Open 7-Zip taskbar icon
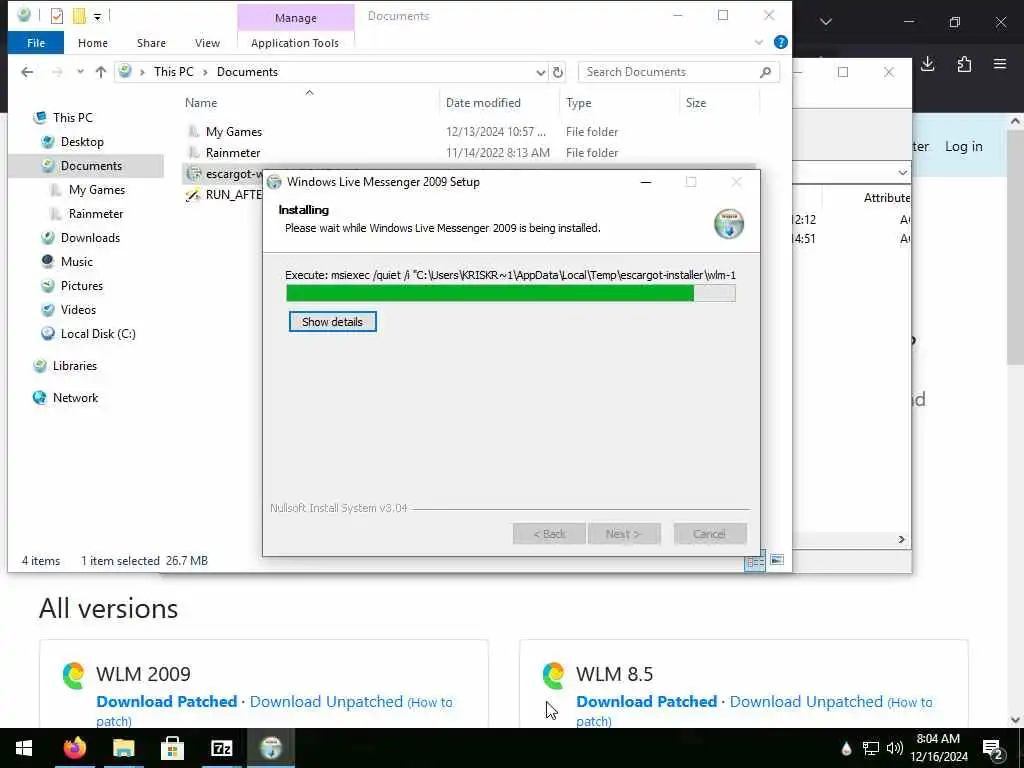 tap(222, 748)
